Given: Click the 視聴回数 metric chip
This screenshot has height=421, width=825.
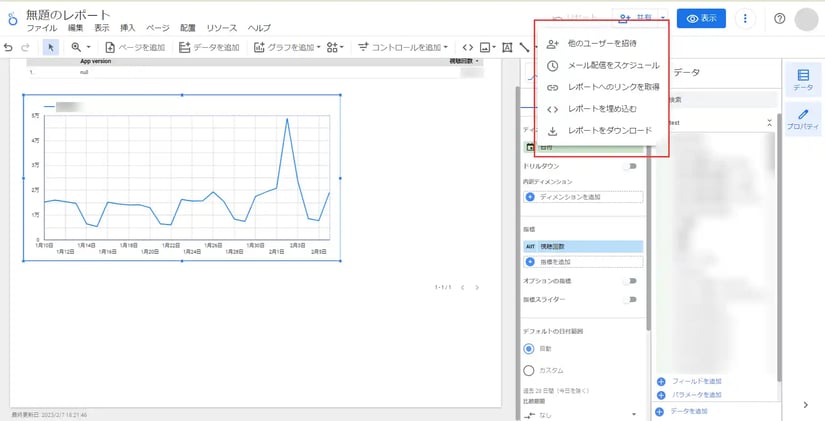Looking at the screenshot, I should (x=583, y=246).
